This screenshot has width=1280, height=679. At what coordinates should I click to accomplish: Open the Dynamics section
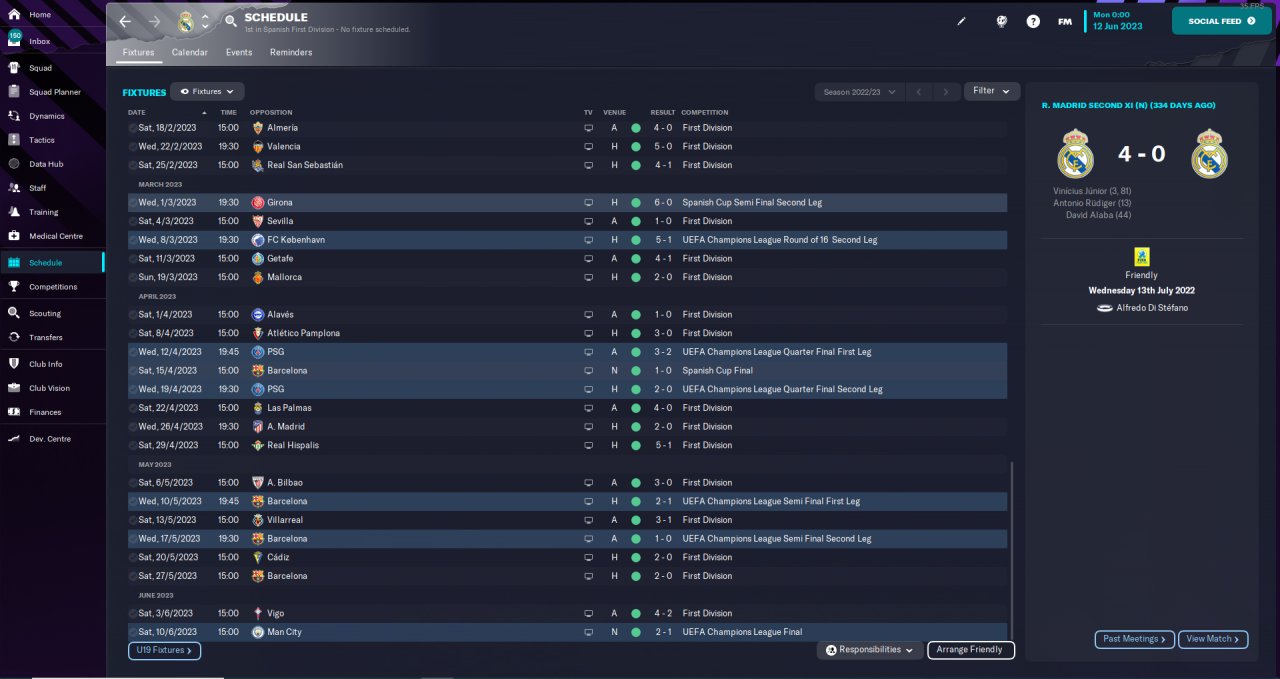point(52,116)
